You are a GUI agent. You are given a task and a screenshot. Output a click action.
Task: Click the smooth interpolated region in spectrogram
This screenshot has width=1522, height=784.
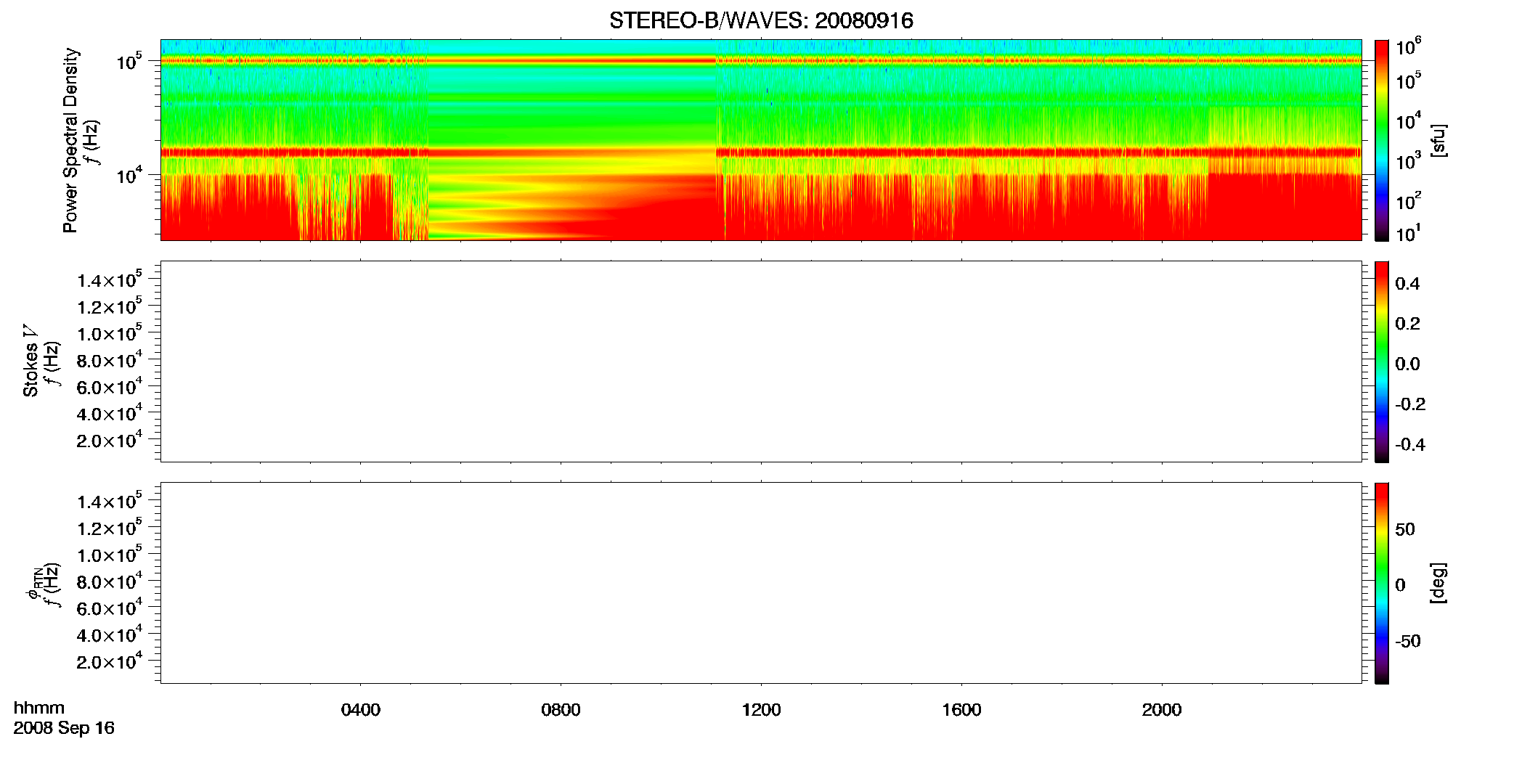pos(572,140)
